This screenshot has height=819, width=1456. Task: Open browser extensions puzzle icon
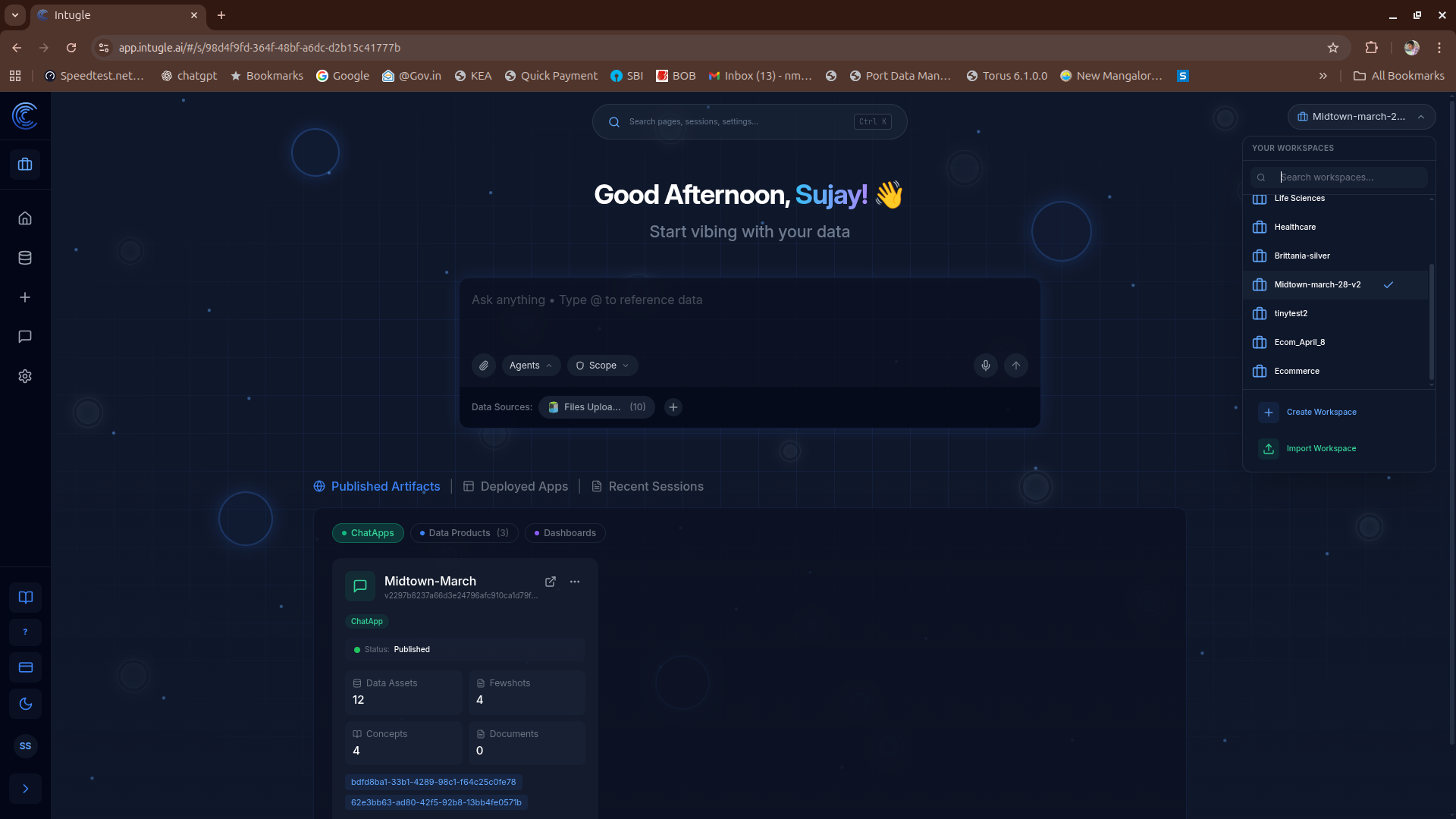point(1371,48)
